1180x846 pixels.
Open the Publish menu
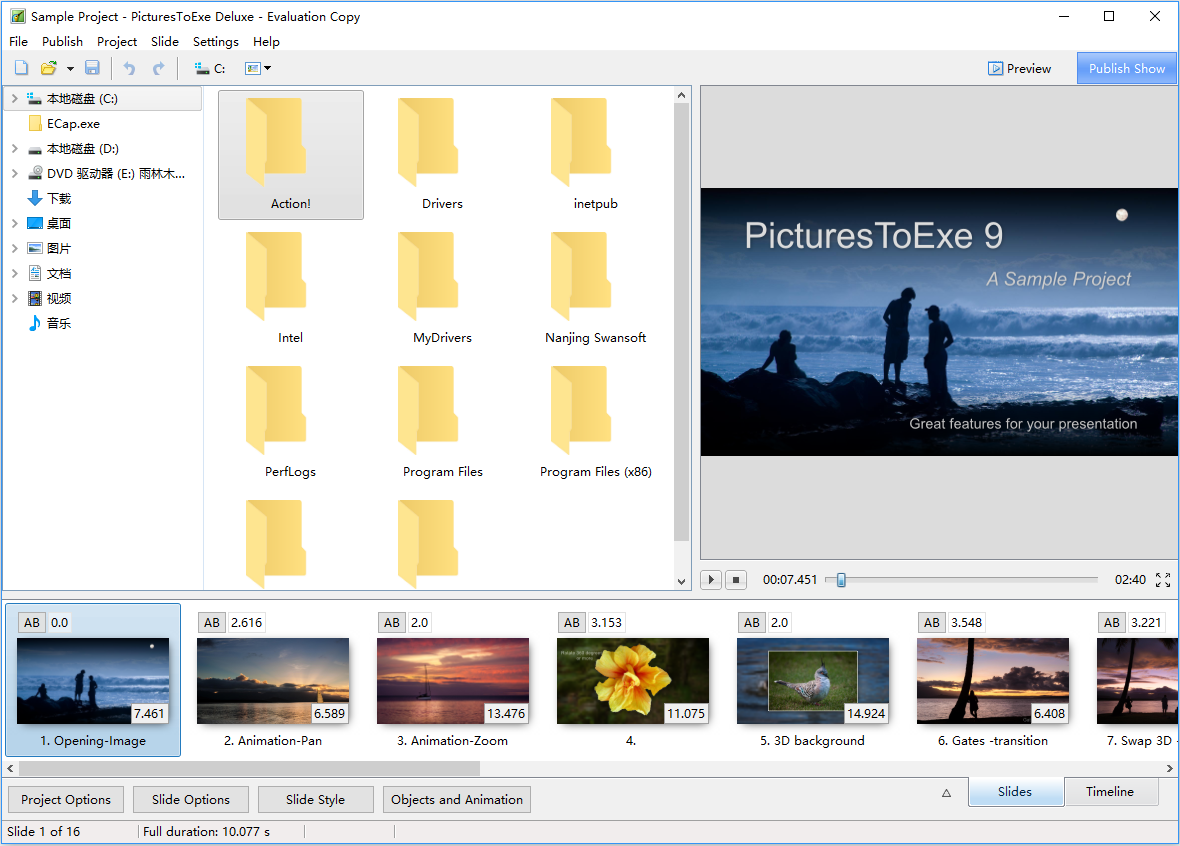coord(62,41)
